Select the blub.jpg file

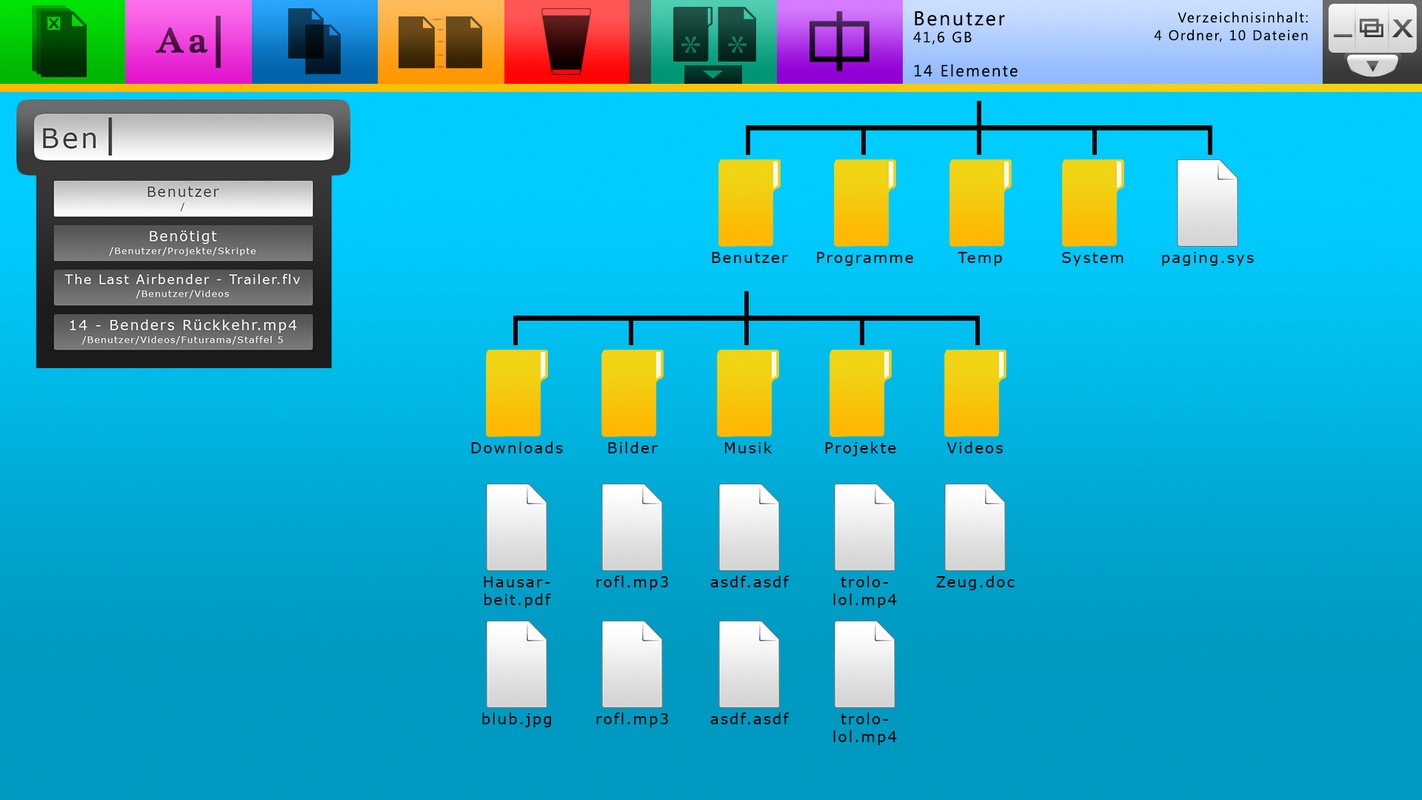(516, 665)
